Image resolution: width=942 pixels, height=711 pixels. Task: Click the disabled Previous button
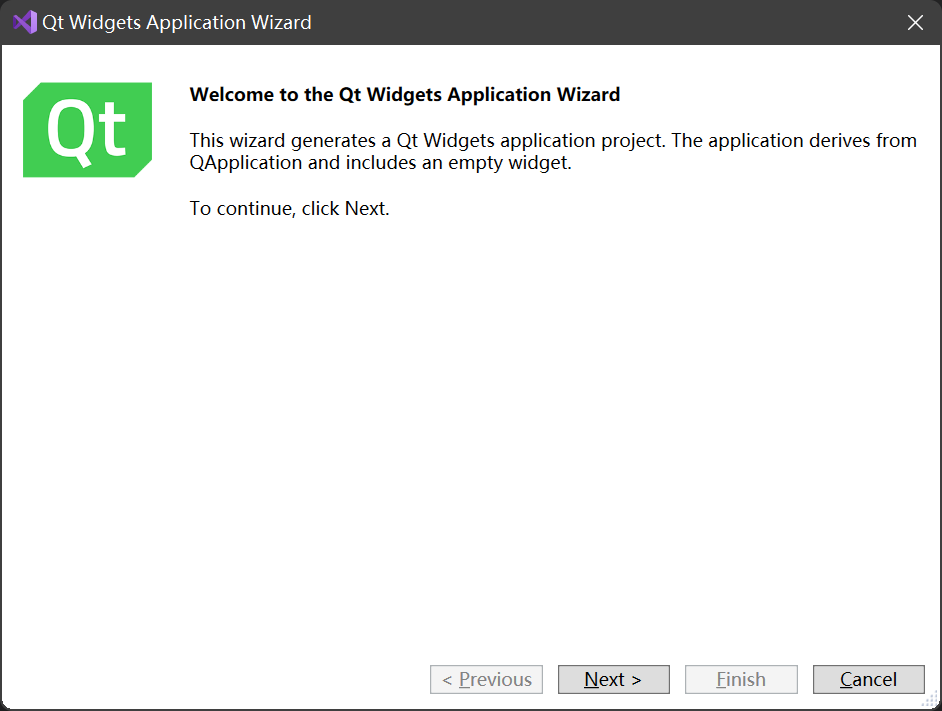(486, 679)
